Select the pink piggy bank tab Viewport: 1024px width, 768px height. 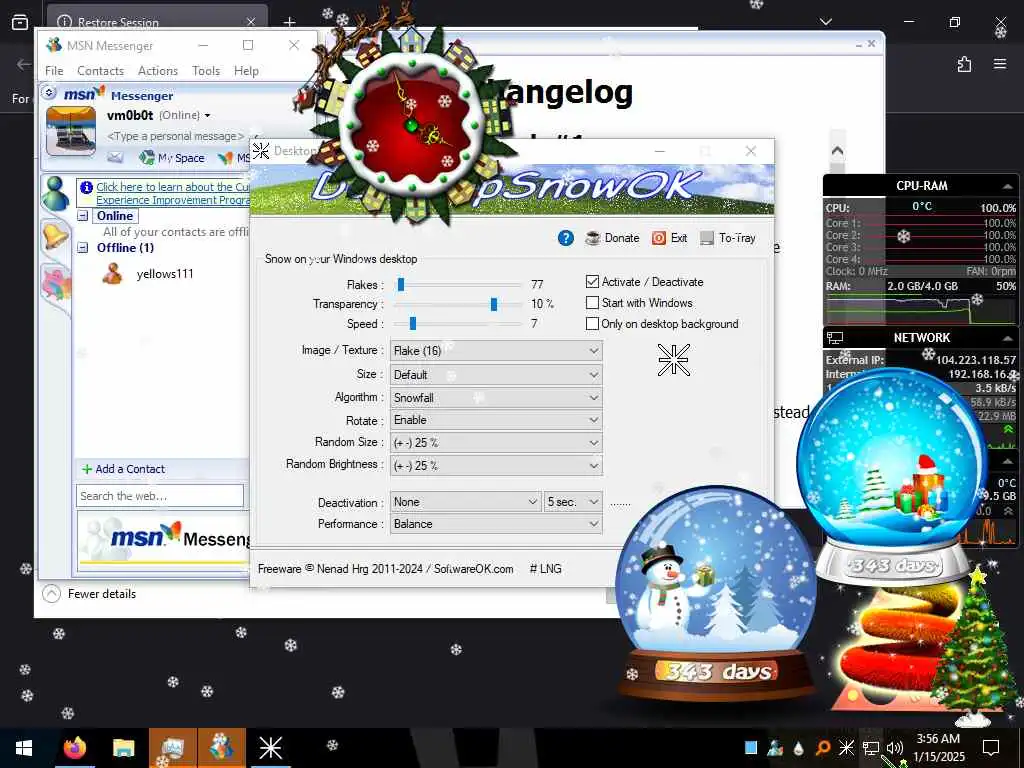pos(56,285)
